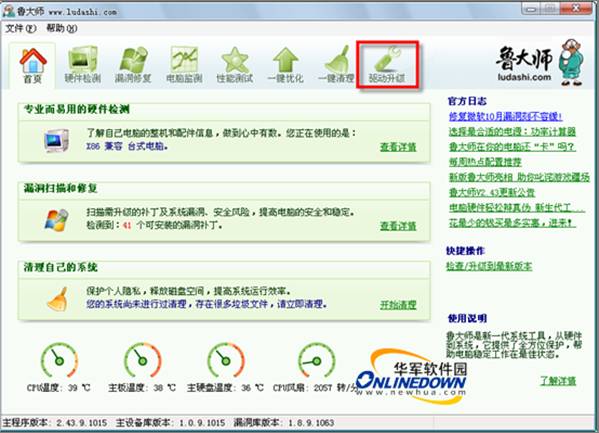Click 主硬盘温度: 36 ℃ reading
Image resolution: width=599 pixels, height=433 pixels.
pos(225,388)
